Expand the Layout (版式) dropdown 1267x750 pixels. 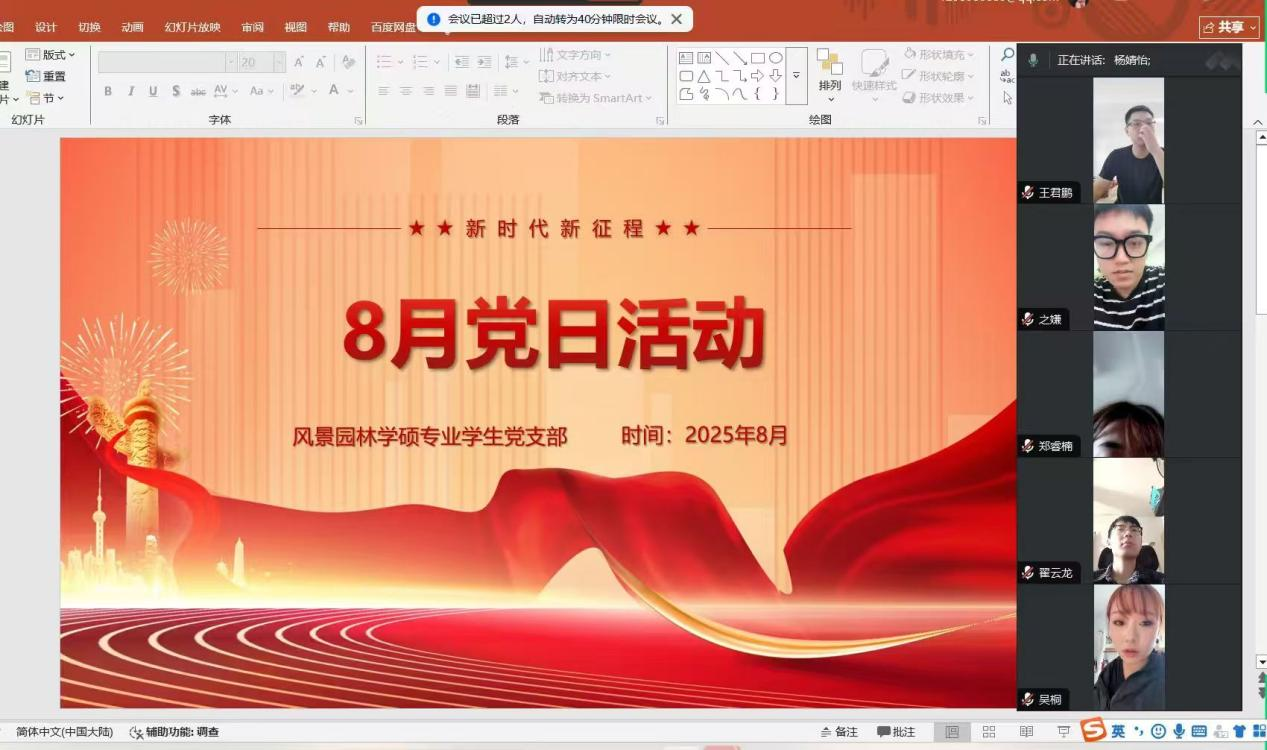(x=50, y=55)
